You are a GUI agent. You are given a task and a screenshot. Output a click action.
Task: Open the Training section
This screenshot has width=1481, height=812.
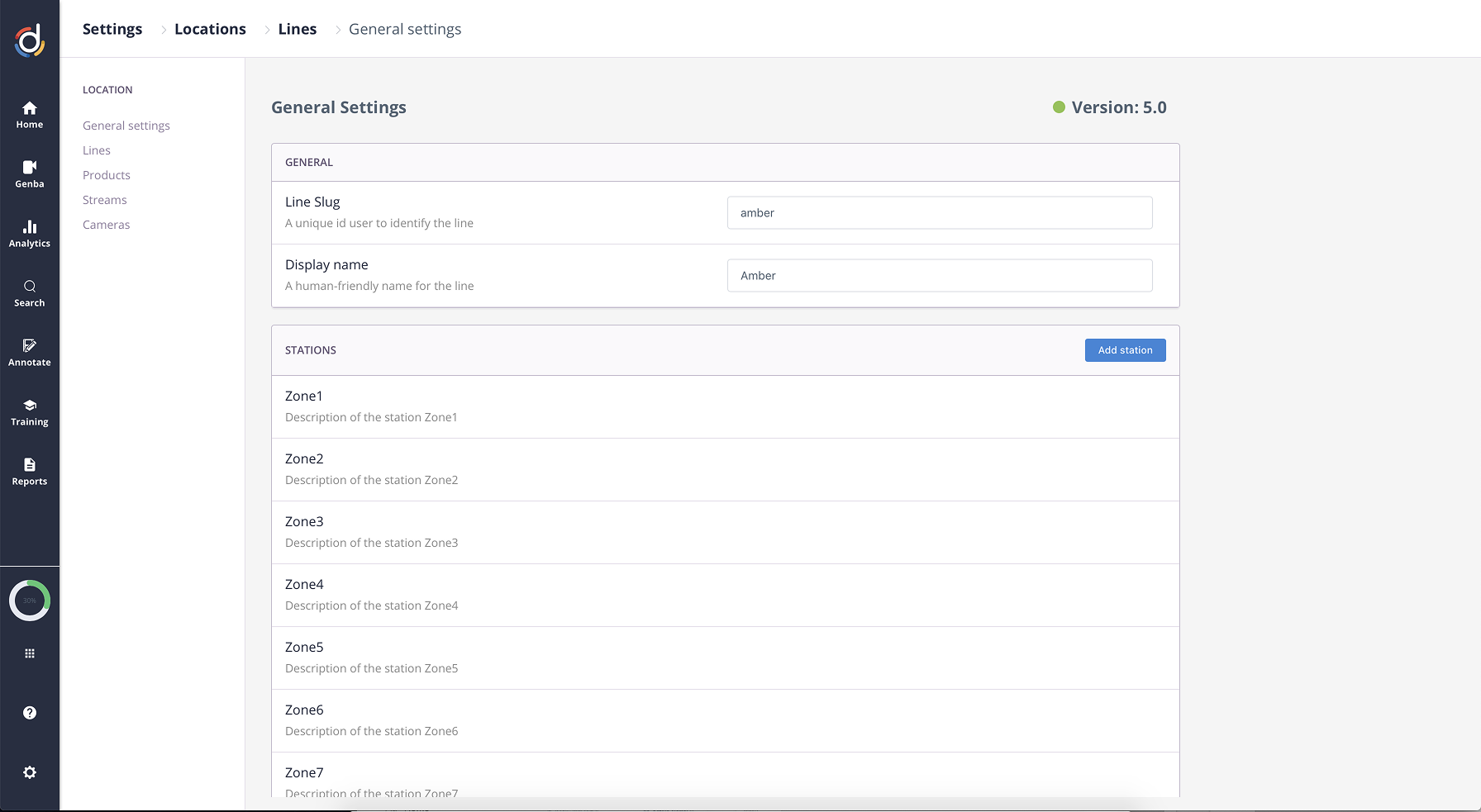click(x=30, y=412)
